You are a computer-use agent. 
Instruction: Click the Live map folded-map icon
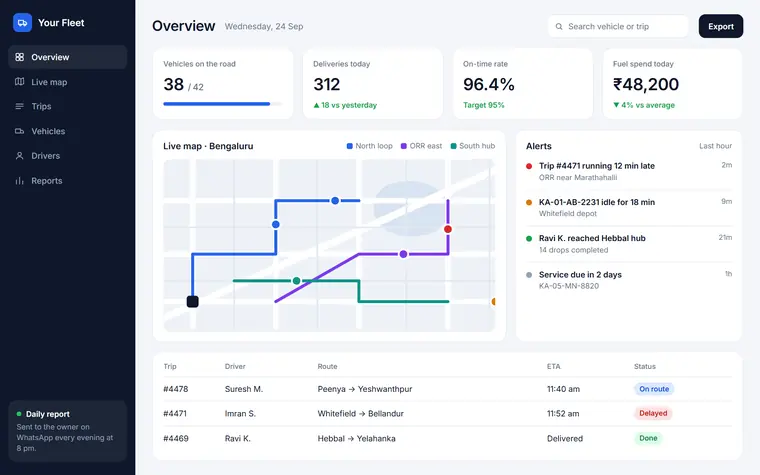[19, 82]
